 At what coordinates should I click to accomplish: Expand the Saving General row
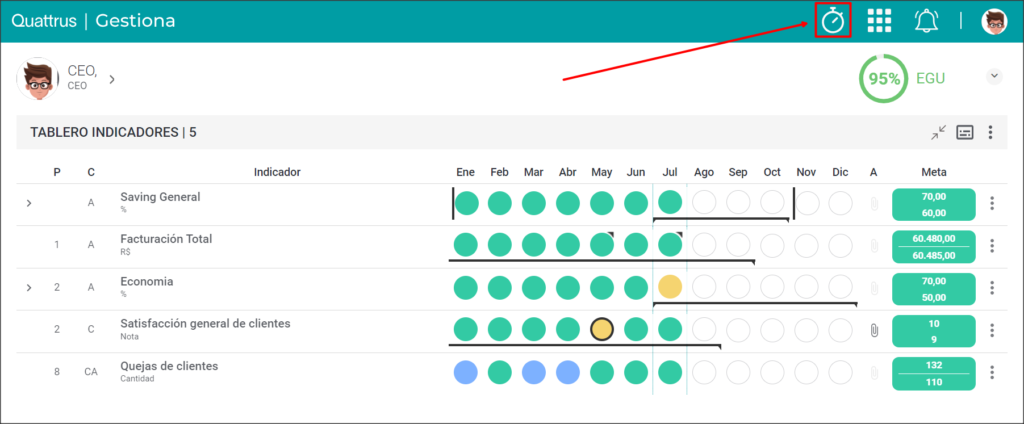(29, 203)
